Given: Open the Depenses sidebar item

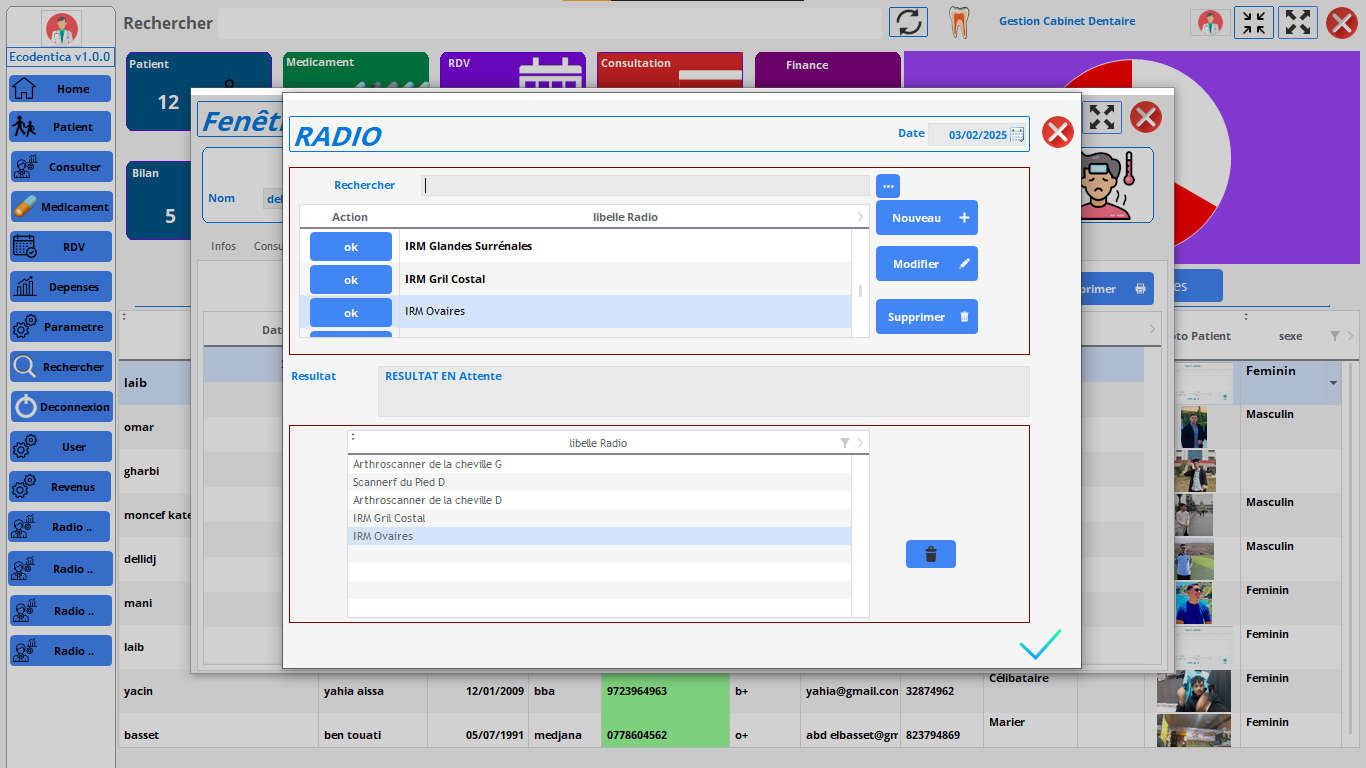Looking at the screenshot, I should point(60,287).
